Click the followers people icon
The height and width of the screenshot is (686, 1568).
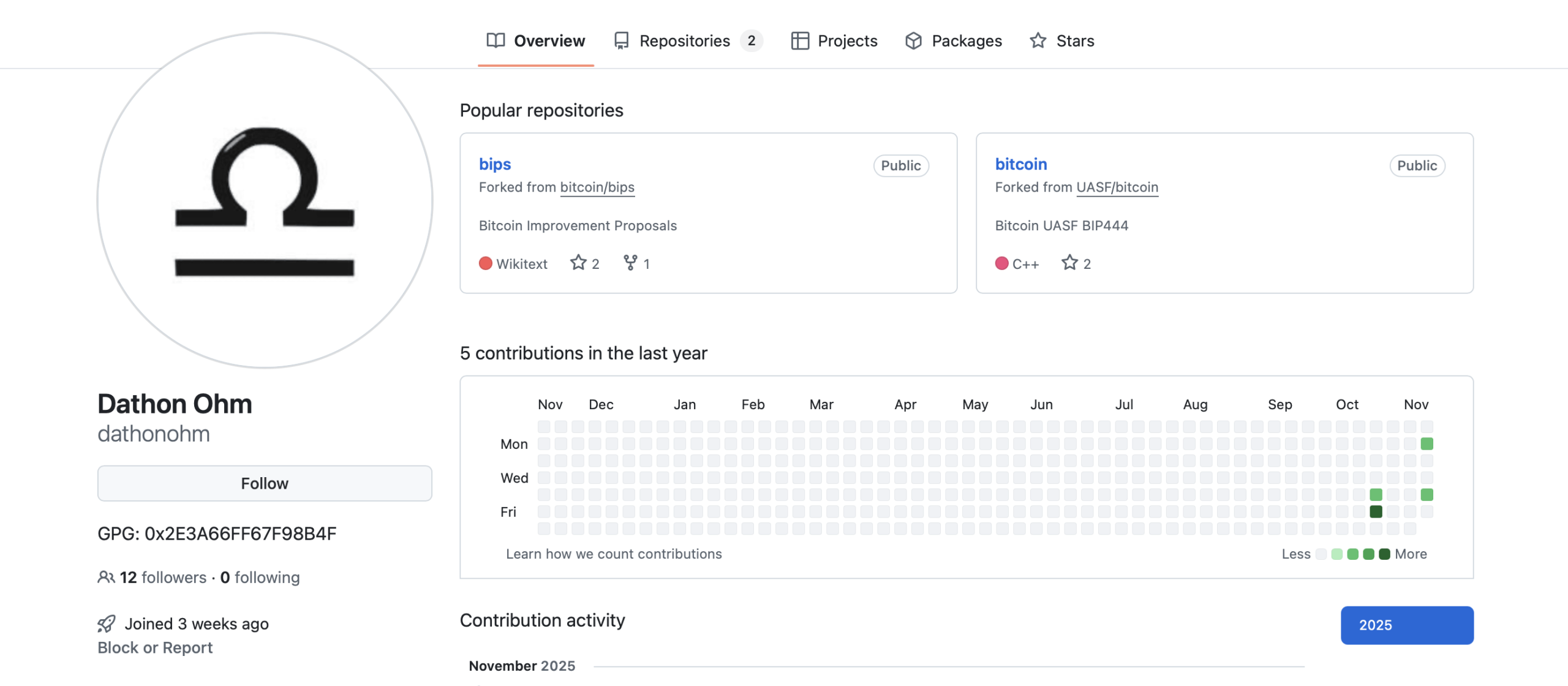click(x=106, y=577)
